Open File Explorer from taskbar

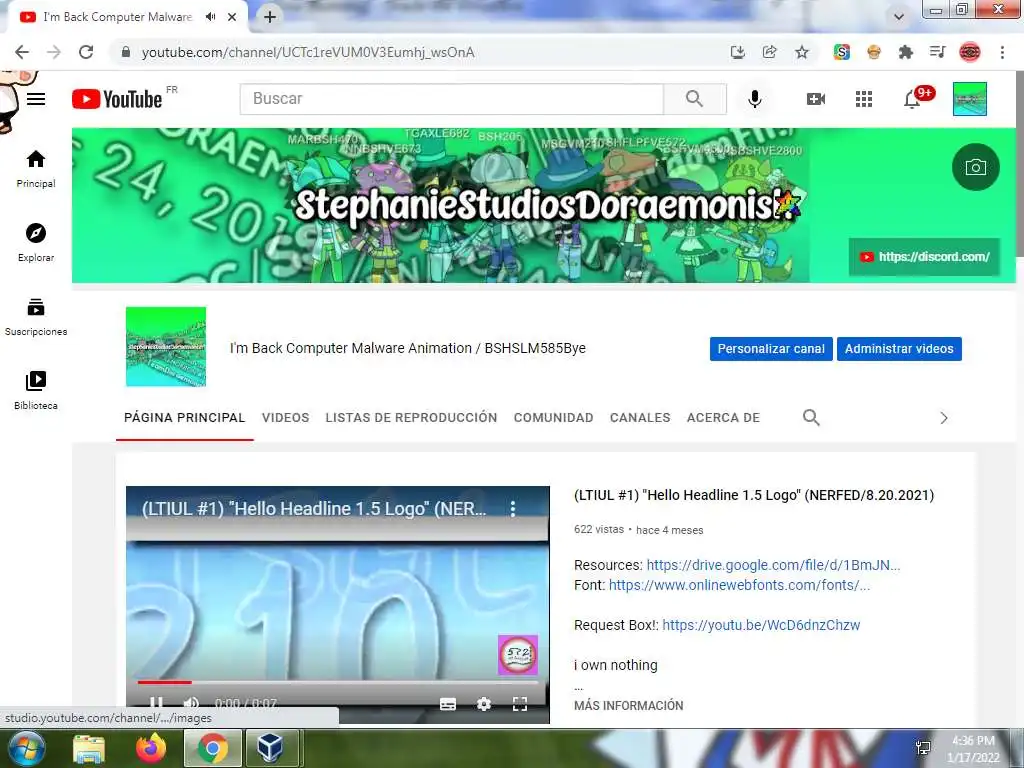89,749
